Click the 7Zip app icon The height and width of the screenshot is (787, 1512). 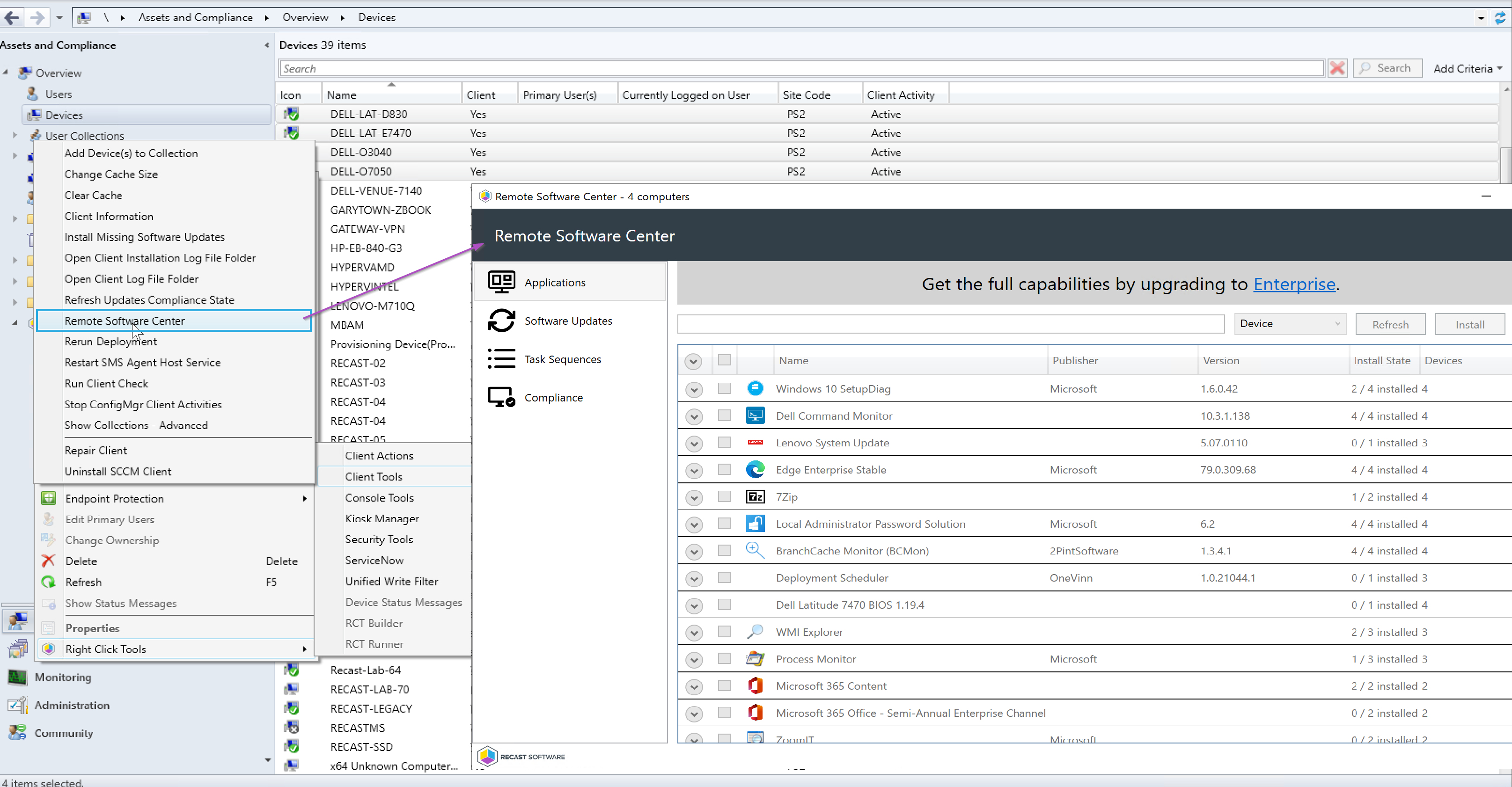click(x=755, y=496)
